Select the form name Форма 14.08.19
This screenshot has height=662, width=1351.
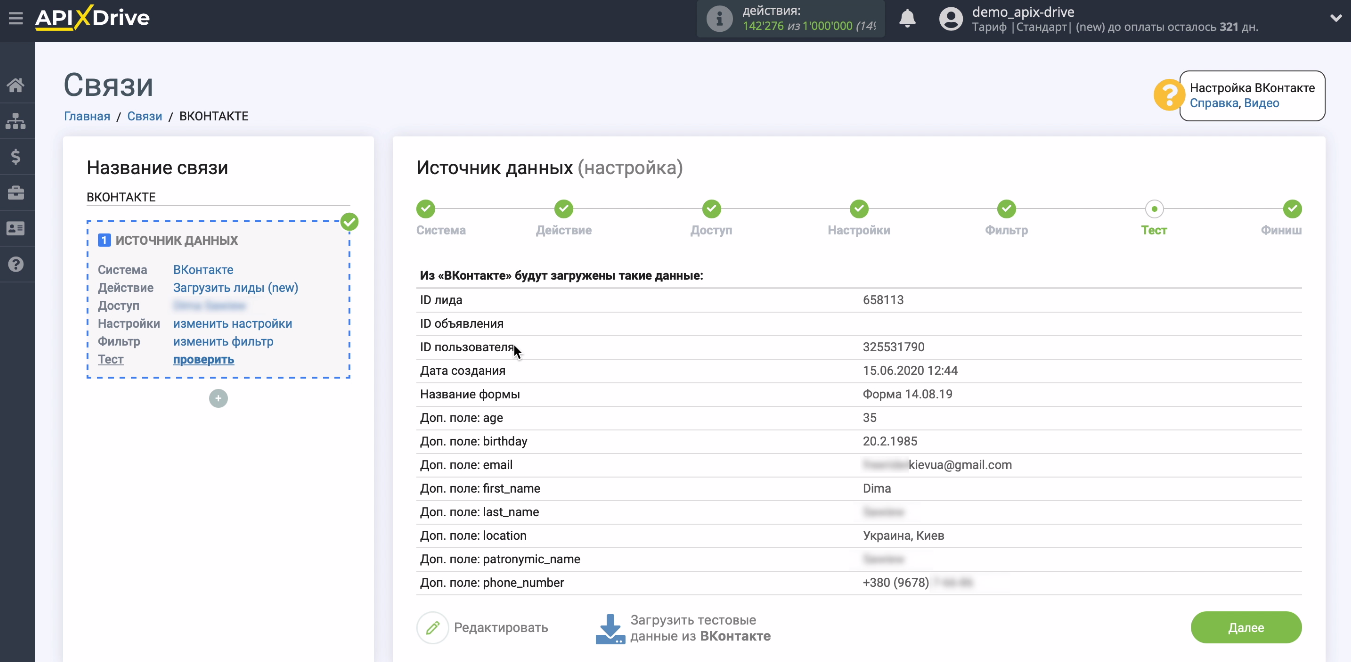(x=908, y=394)
